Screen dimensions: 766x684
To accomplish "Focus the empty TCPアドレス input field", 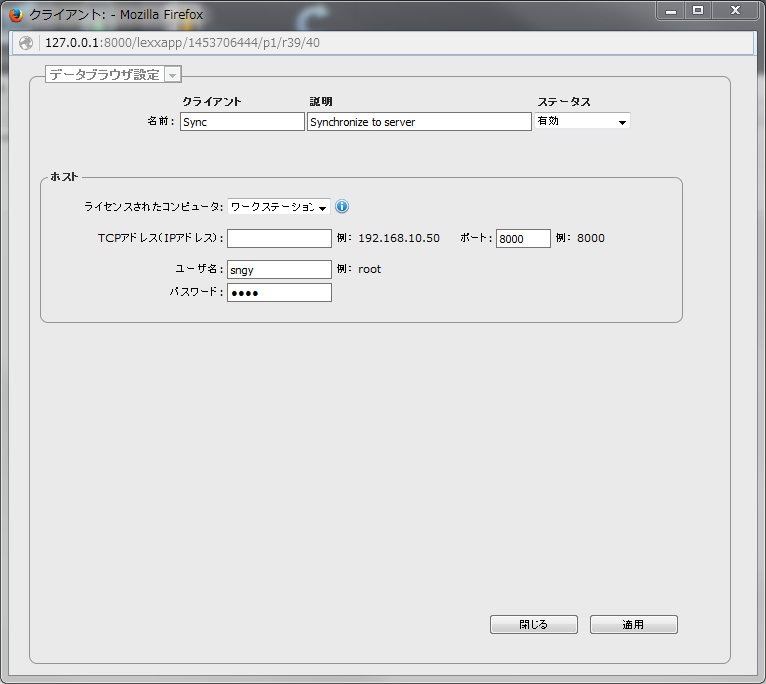I will pyautogui.click(x=279, y=238).
